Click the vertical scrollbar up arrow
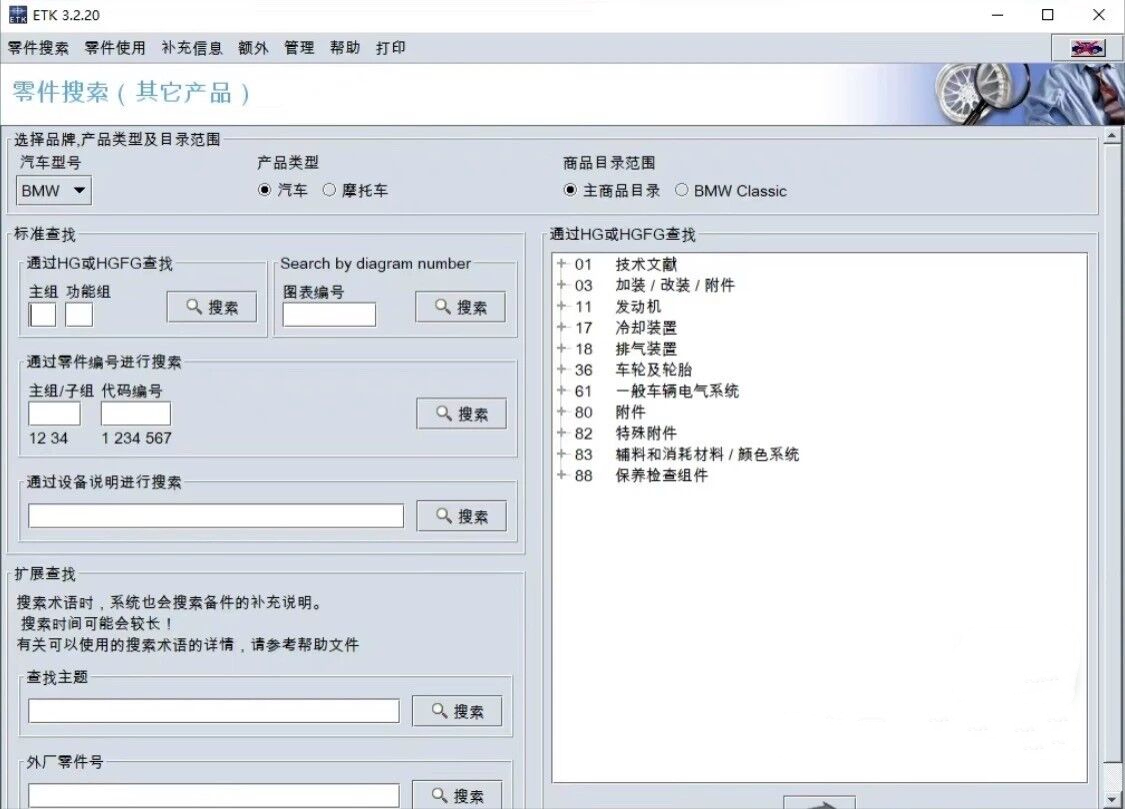The image size is (1125, 809). (1112, 135)
